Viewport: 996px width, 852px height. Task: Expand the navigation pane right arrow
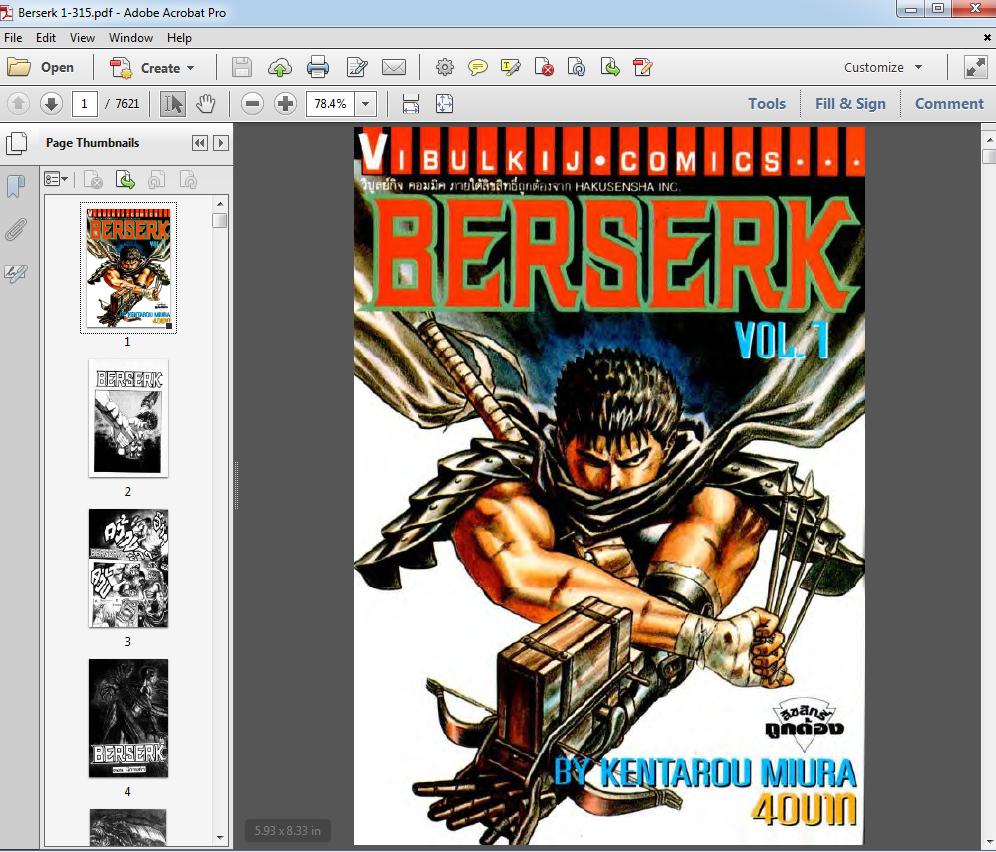(220, 143)
